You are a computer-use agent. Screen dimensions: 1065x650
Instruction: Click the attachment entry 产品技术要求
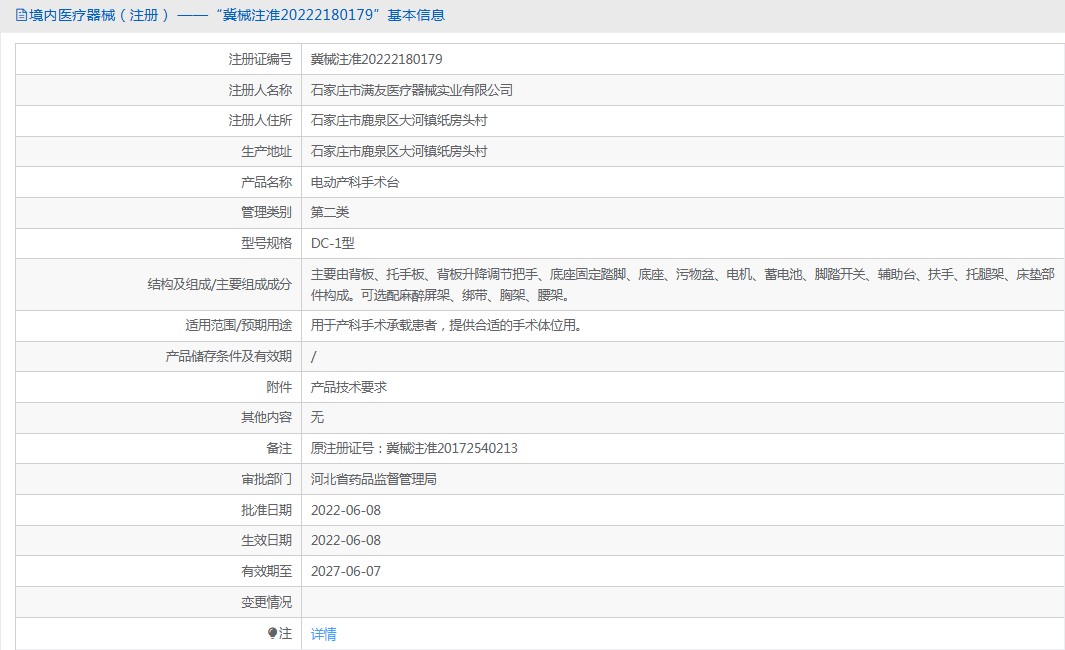tap(347, 386)
